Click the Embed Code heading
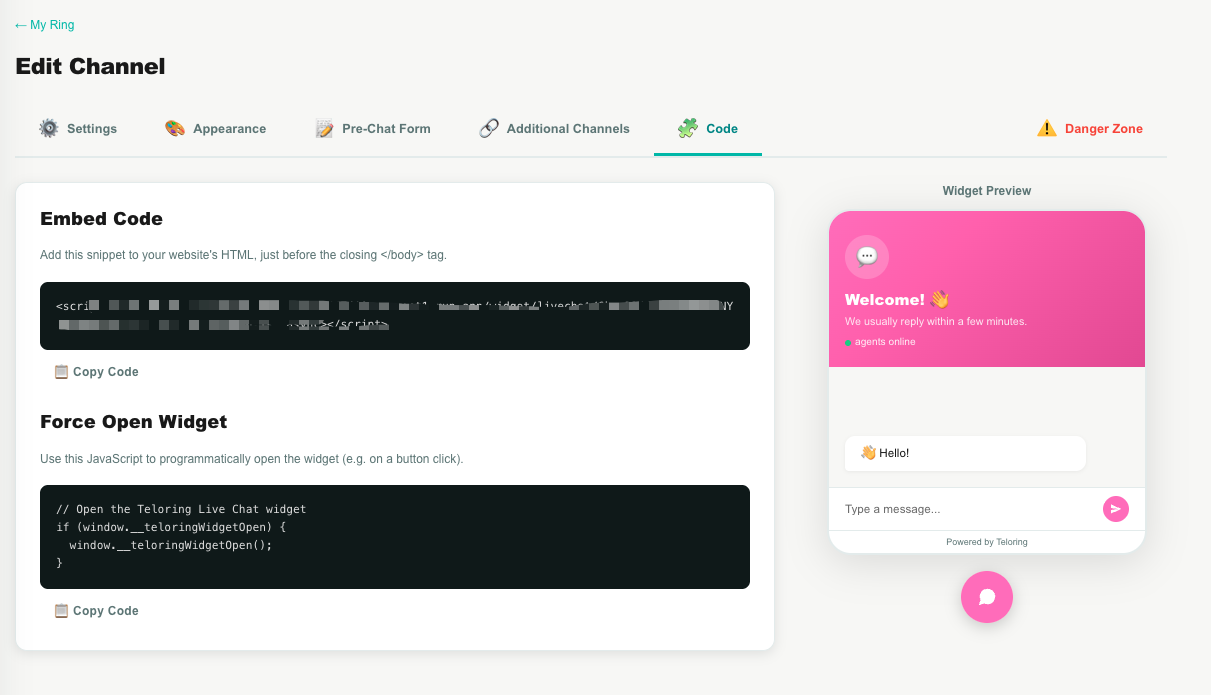The width and height of the screenshot is (1211, 695). [101, 219]
